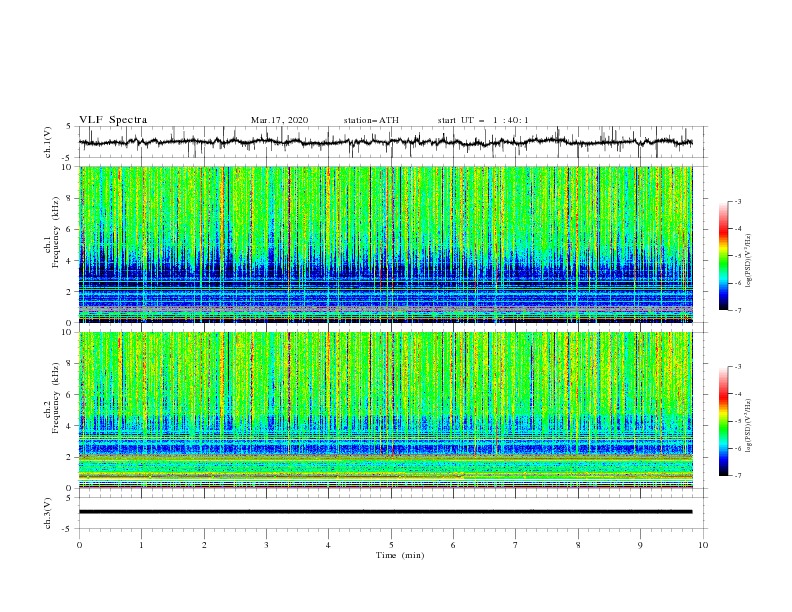Click time axis tick label "4"
This screenshot has height=612, width=792.
(329, 545)
